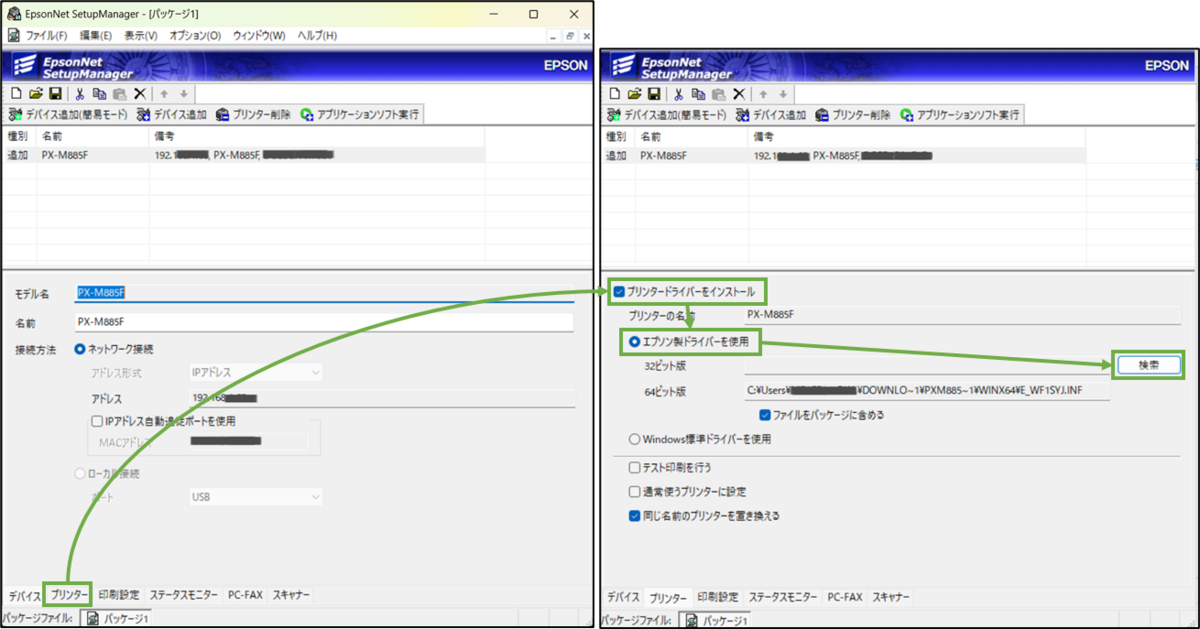Click the Save floppy icon in right window
Viewport: 1200px width, 629px height.
654,94
